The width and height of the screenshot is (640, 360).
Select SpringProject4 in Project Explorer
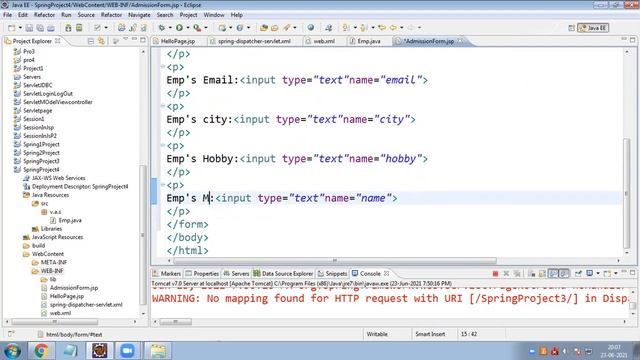[41, 169]
